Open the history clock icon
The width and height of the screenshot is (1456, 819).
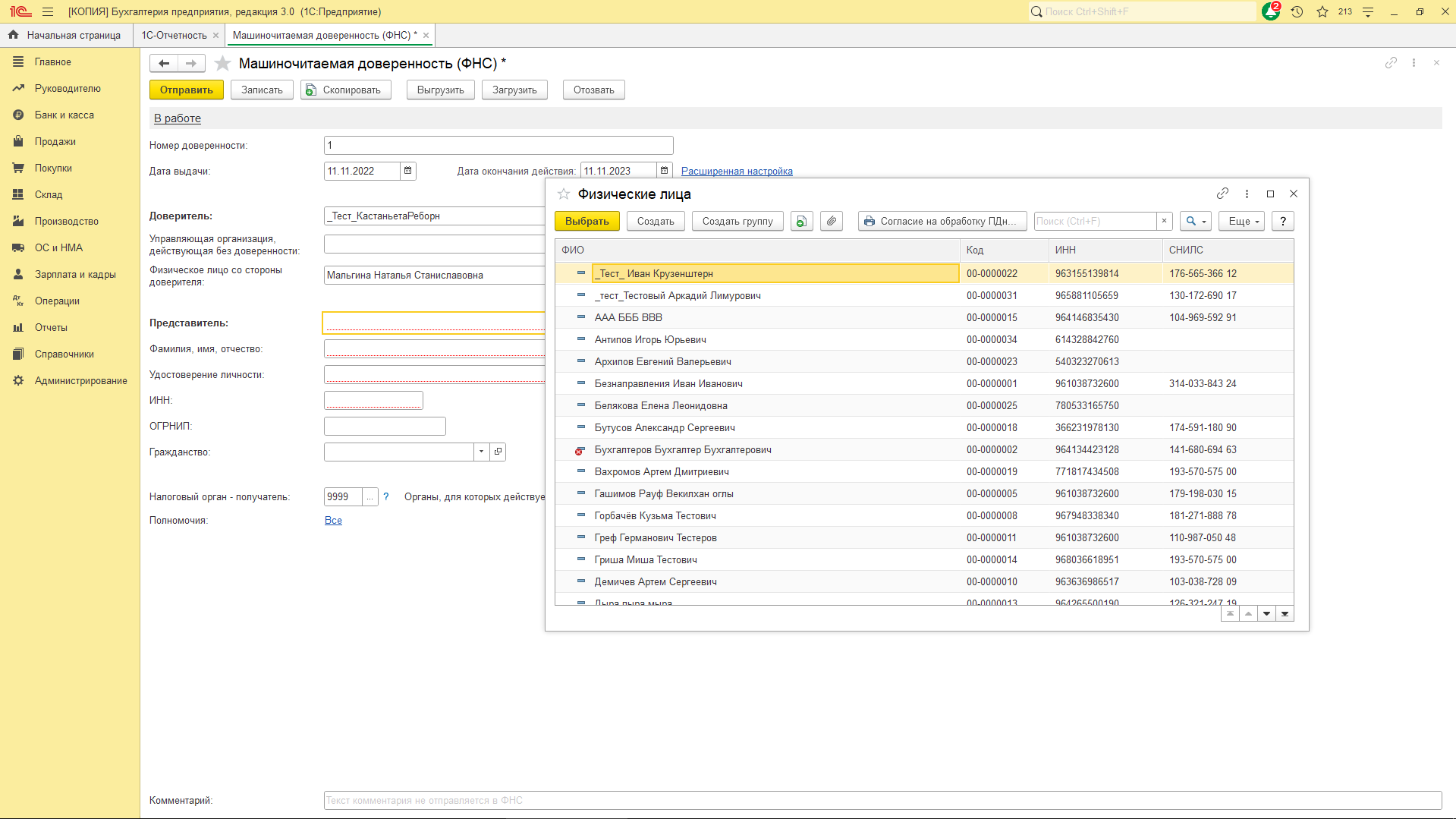click(x=1297, y=11)
